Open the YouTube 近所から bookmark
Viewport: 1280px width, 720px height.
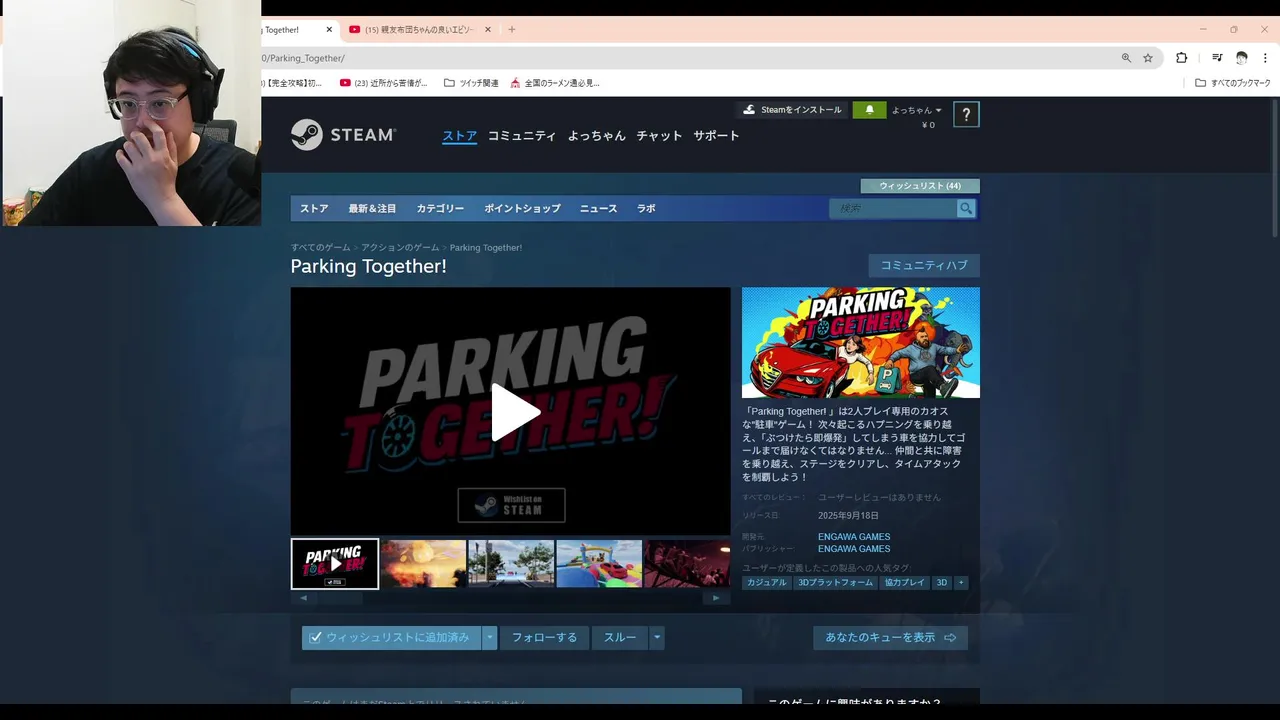384,83
